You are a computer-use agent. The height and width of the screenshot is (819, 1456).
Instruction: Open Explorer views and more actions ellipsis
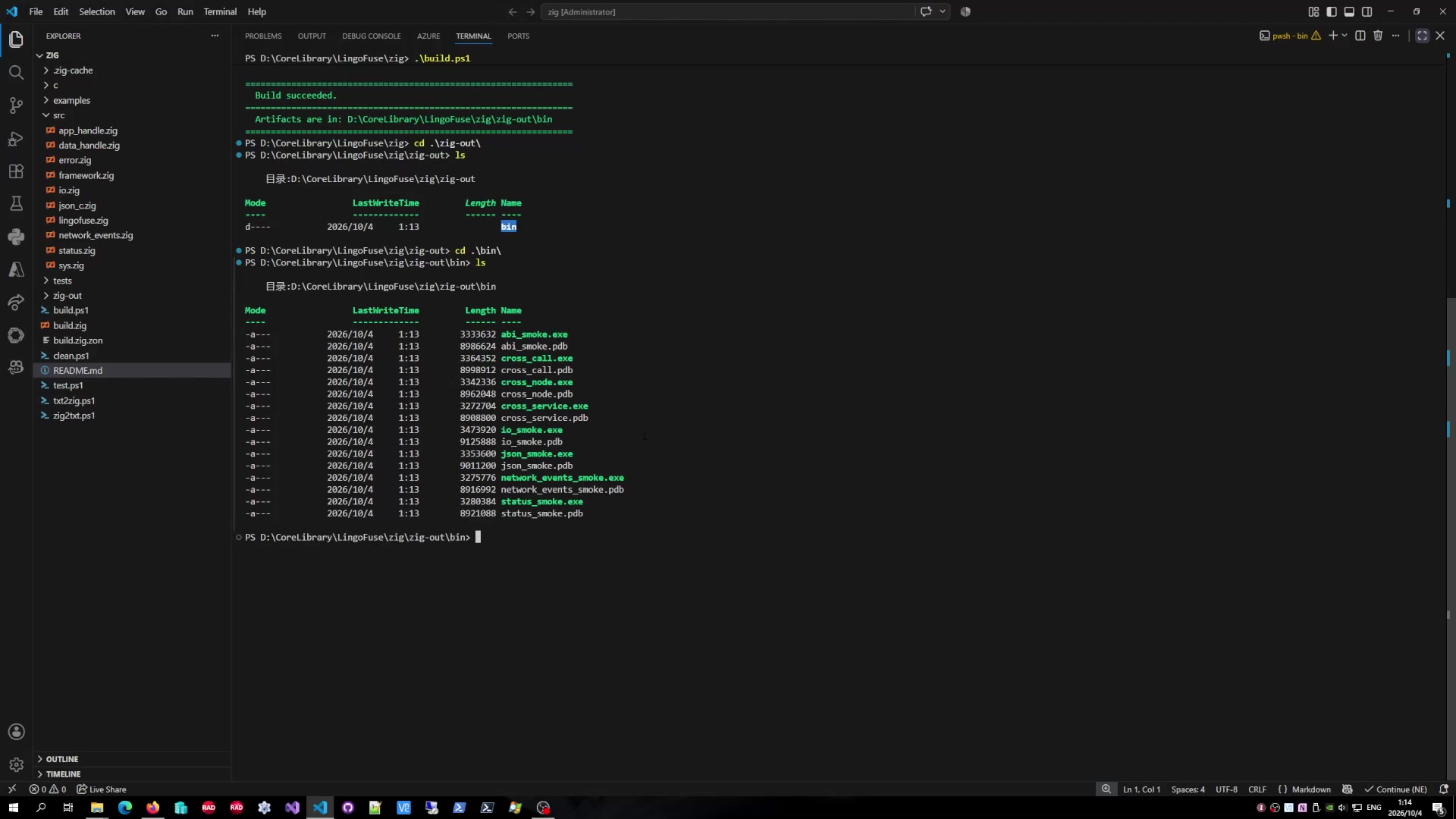(x=215, y=36)
